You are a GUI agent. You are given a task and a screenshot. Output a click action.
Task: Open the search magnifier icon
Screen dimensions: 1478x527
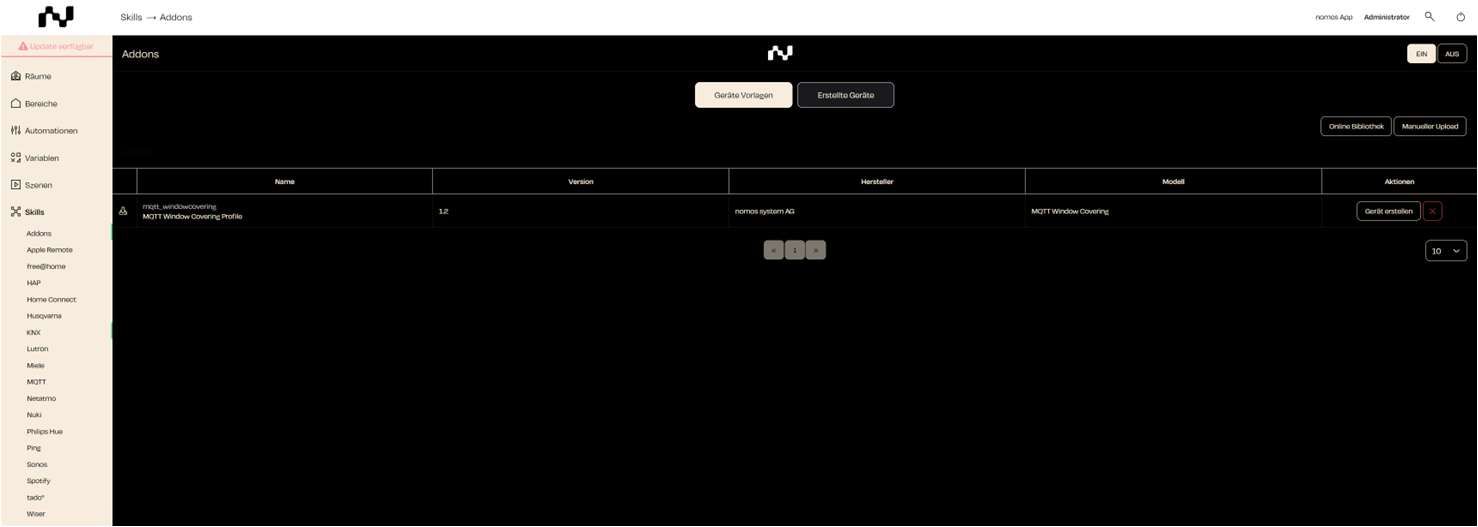coord(1430,17)
